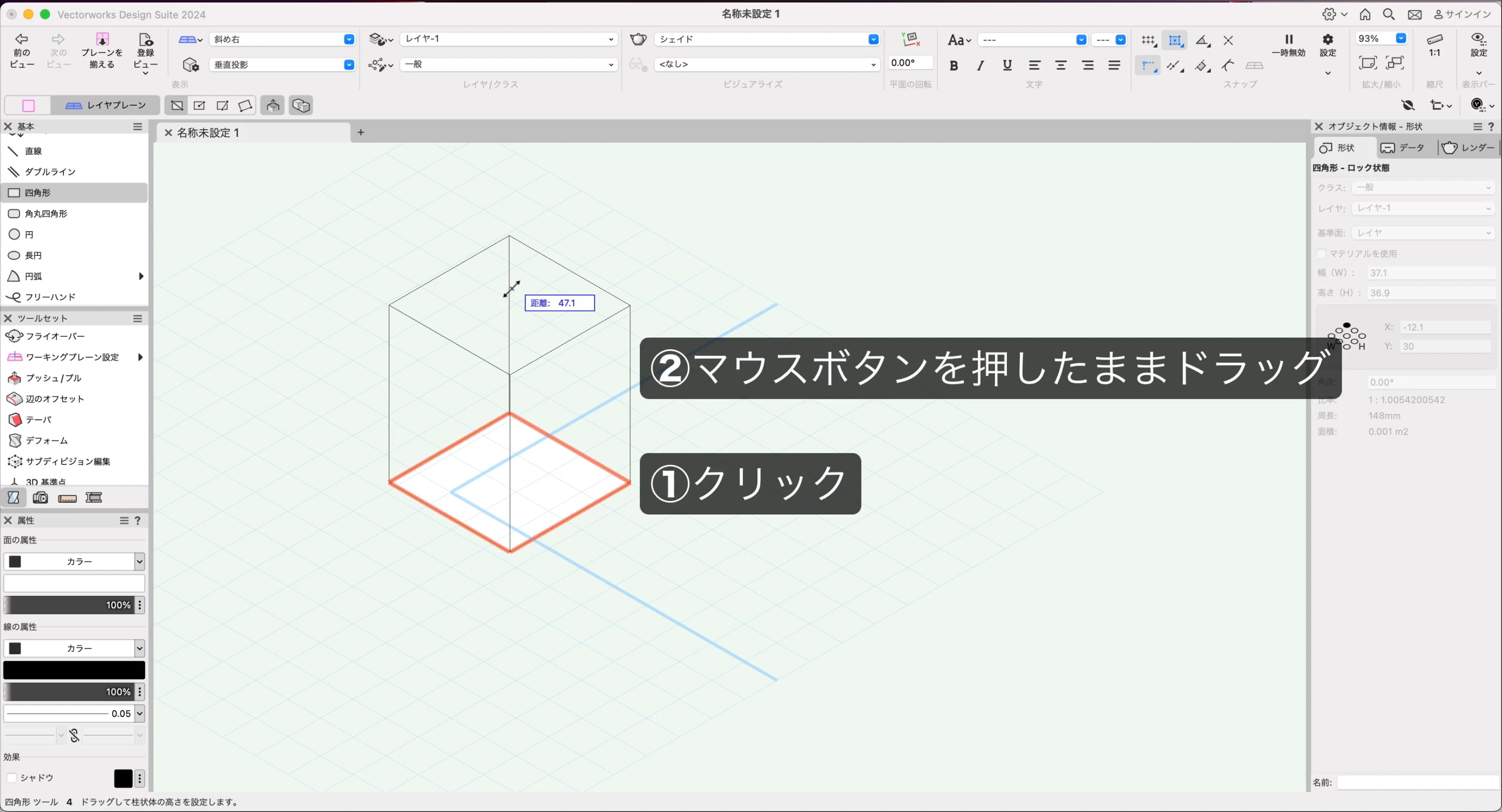This screenshot has width=1502, height=812.
Task: Switch to the レンダー tab
Action: click(x=1468, y=147)
